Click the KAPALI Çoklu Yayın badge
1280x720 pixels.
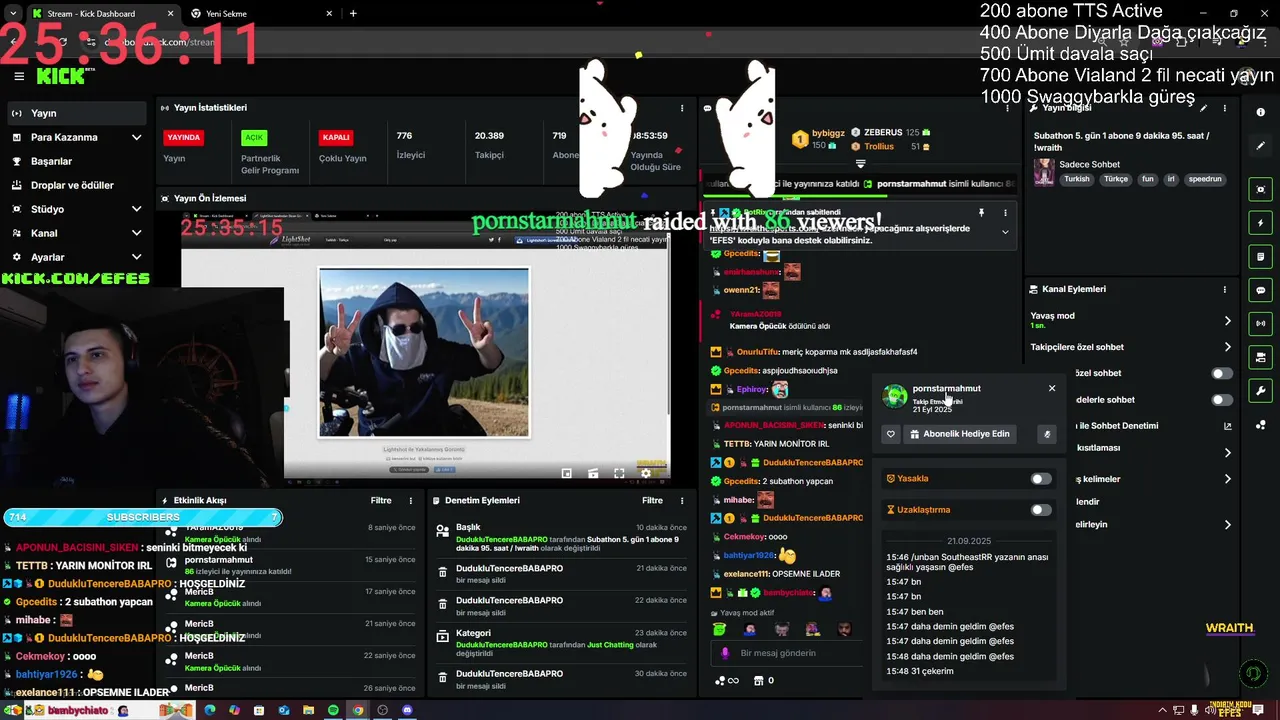click(336, 138)
